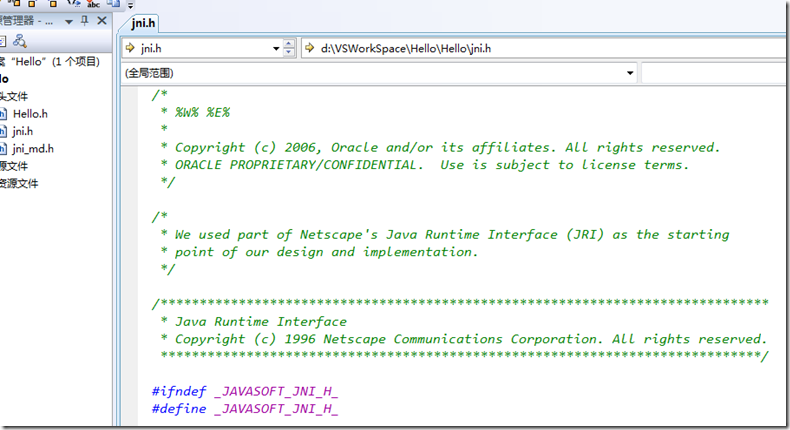Click the yellow arrow icon beside file path
The image size is (790, 430).
coord(310,48)
